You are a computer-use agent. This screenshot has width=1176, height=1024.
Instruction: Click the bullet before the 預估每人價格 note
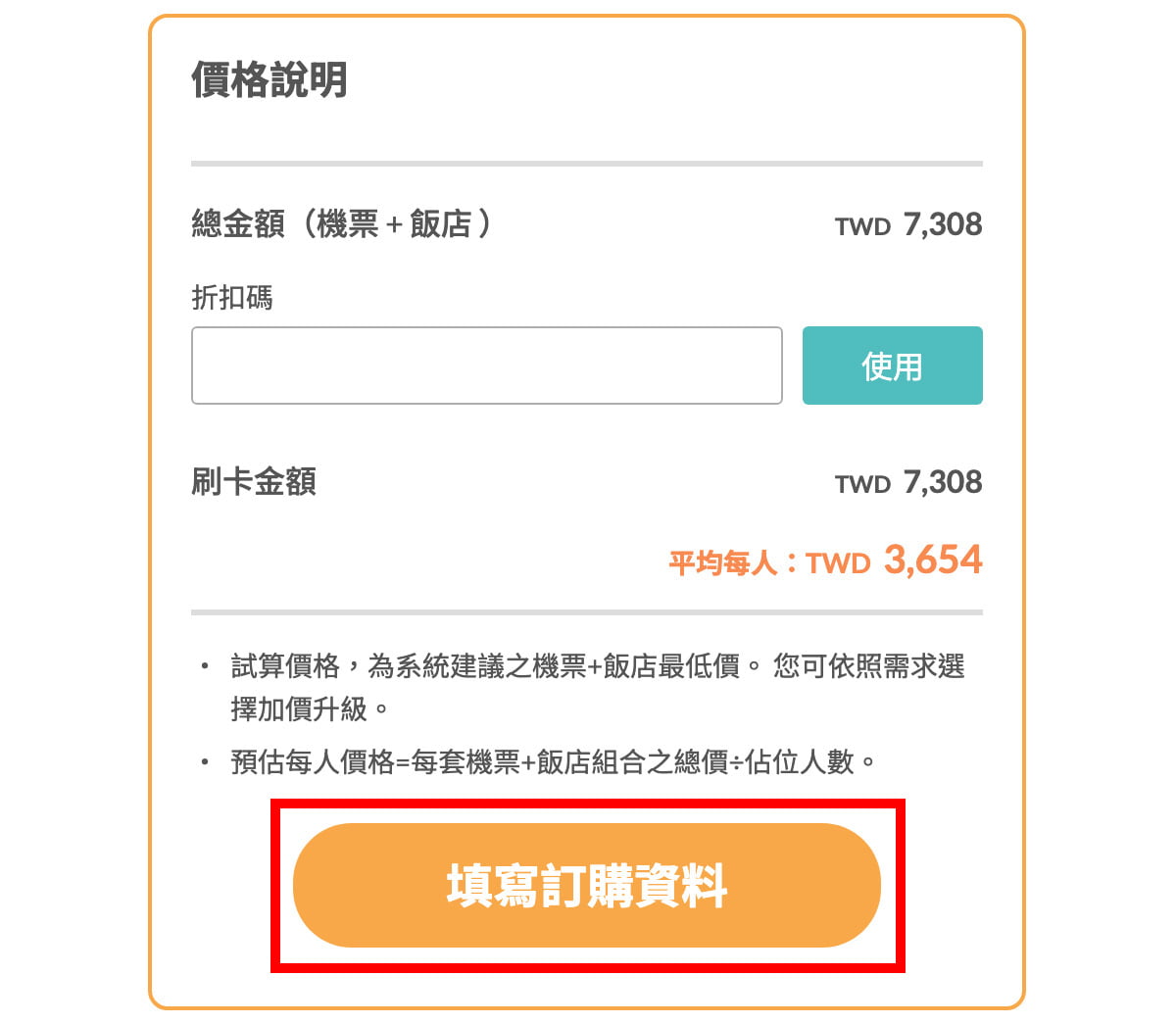tap(205, 761)
